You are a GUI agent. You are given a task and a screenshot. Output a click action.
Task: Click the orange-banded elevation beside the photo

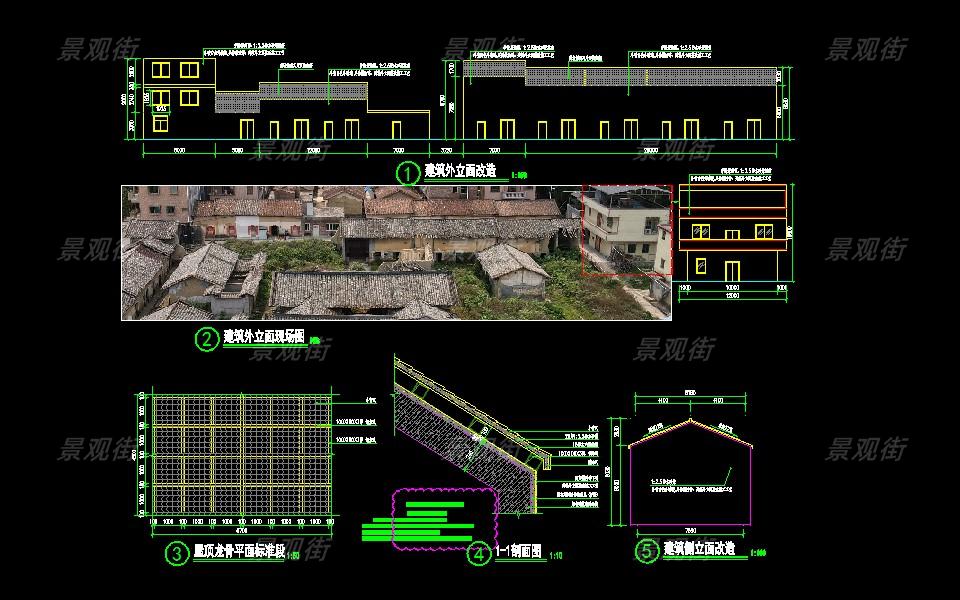coord(732,234)
